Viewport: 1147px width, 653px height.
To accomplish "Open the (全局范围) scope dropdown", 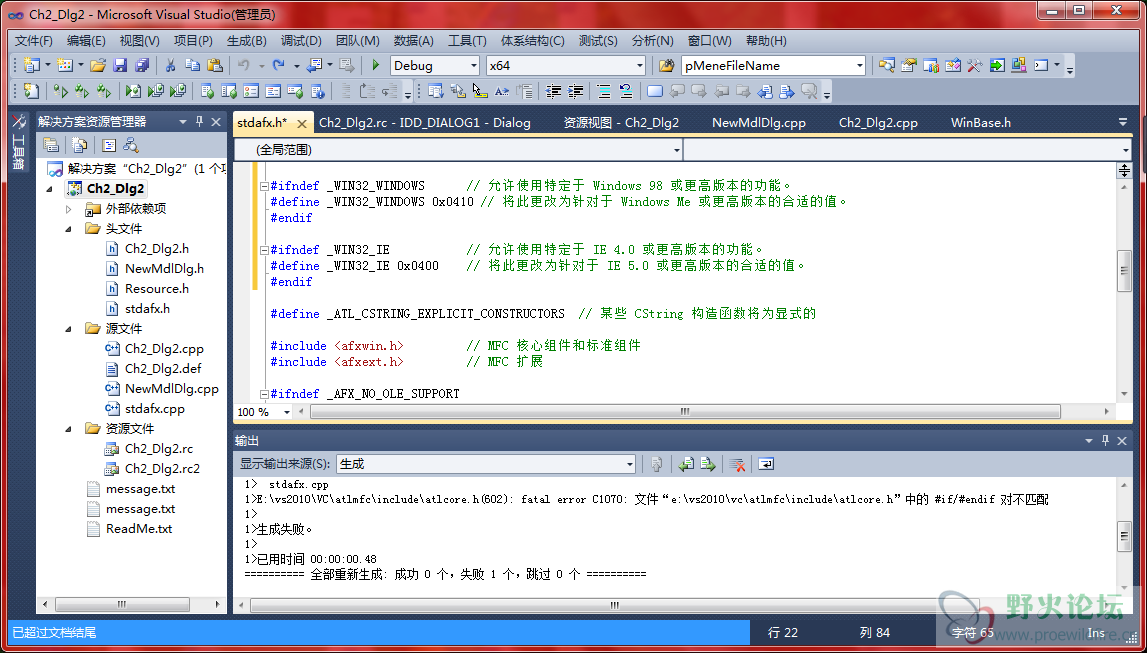I will click(675, 150).
